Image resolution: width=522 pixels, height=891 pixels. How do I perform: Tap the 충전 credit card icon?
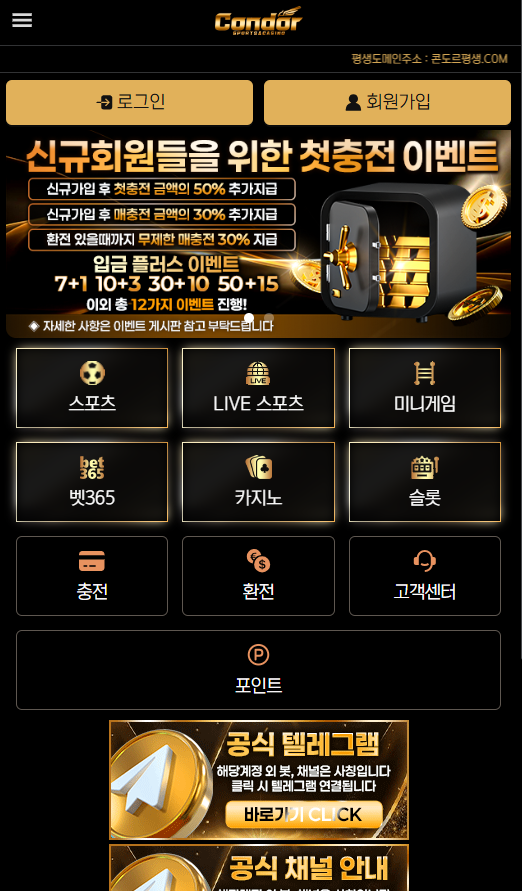[x=91, y=561]
